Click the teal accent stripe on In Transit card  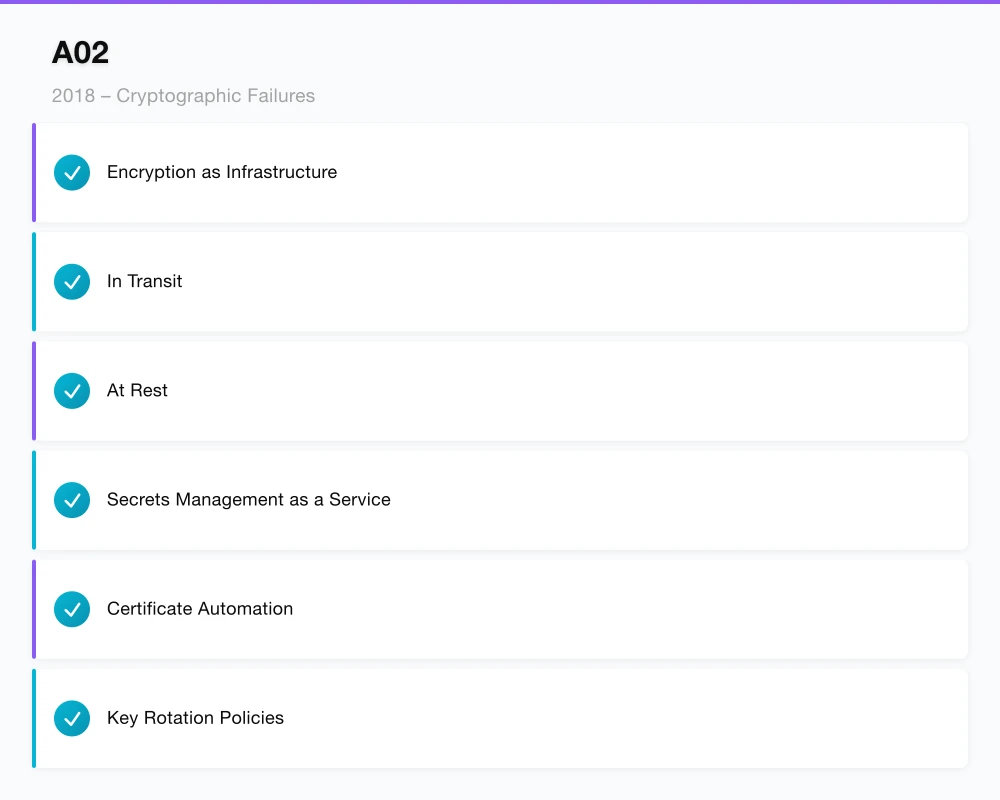(x=34, y=282)
